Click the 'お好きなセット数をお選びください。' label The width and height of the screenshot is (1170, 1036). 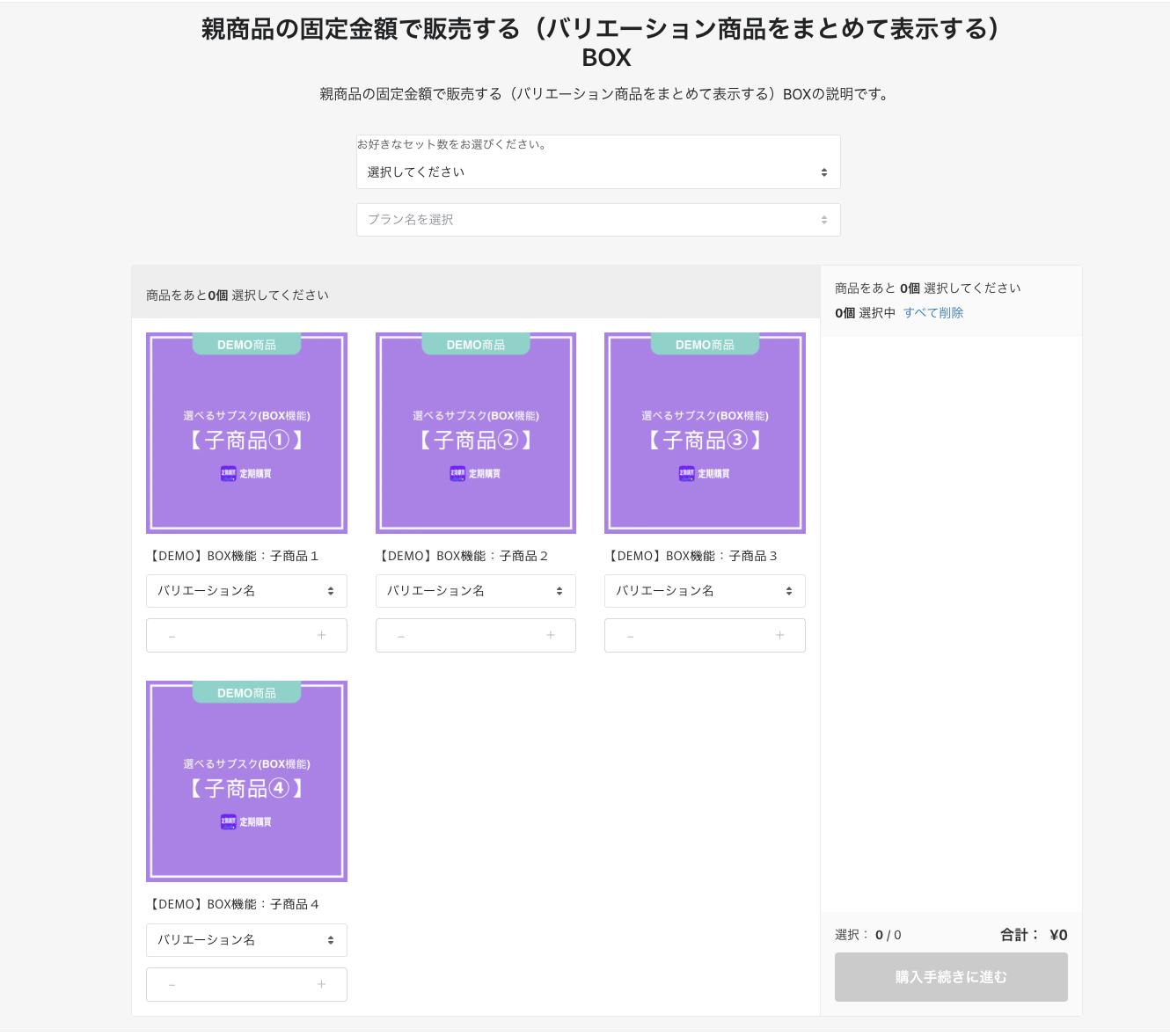coord(454,144)
